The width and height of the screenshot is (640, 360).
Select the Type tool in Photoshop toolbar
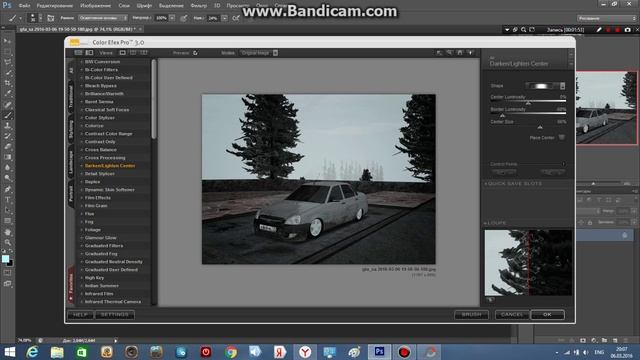(x=7, y=200)
